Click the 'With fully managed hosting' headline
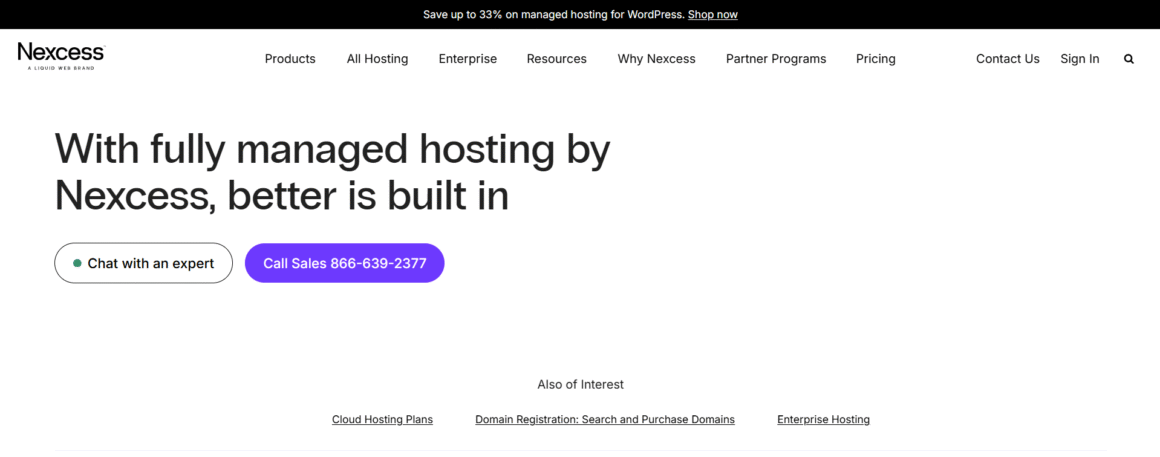 (x=332, y=172)
